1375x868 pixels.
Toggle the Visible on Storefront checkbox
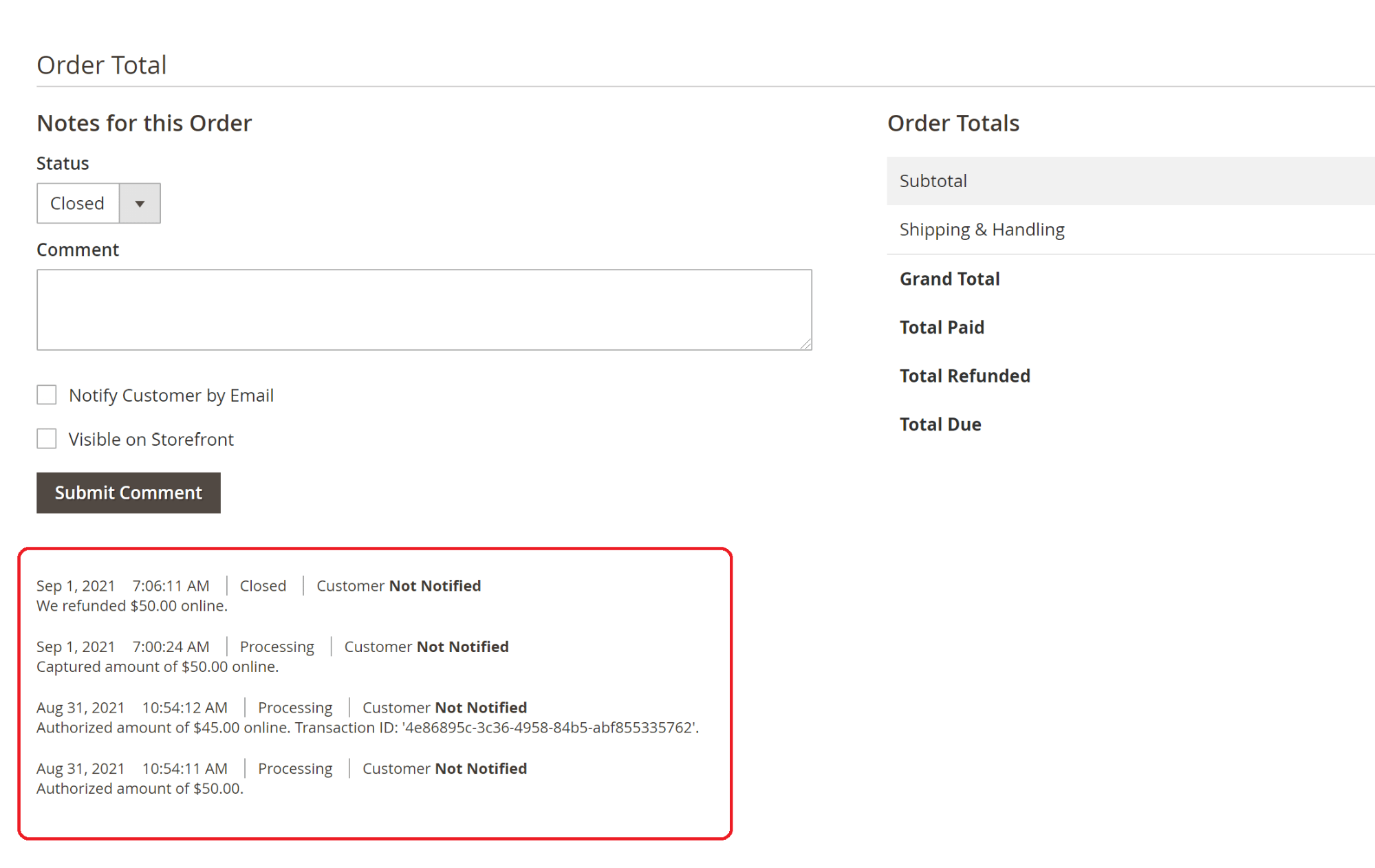pyautogui.click(x=47, y=439)
